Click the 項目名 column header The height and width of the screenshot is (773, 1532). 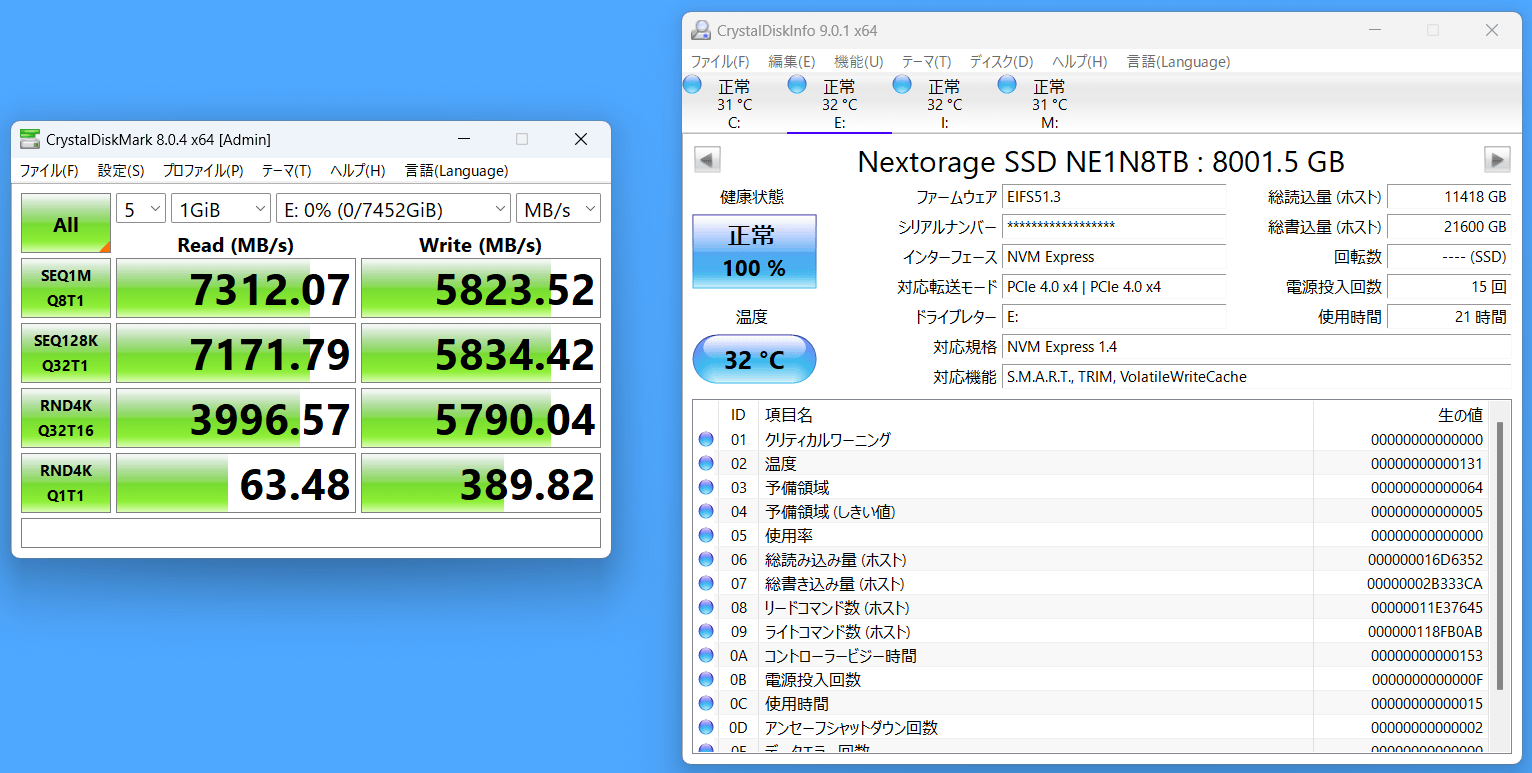coord(1035,415)
